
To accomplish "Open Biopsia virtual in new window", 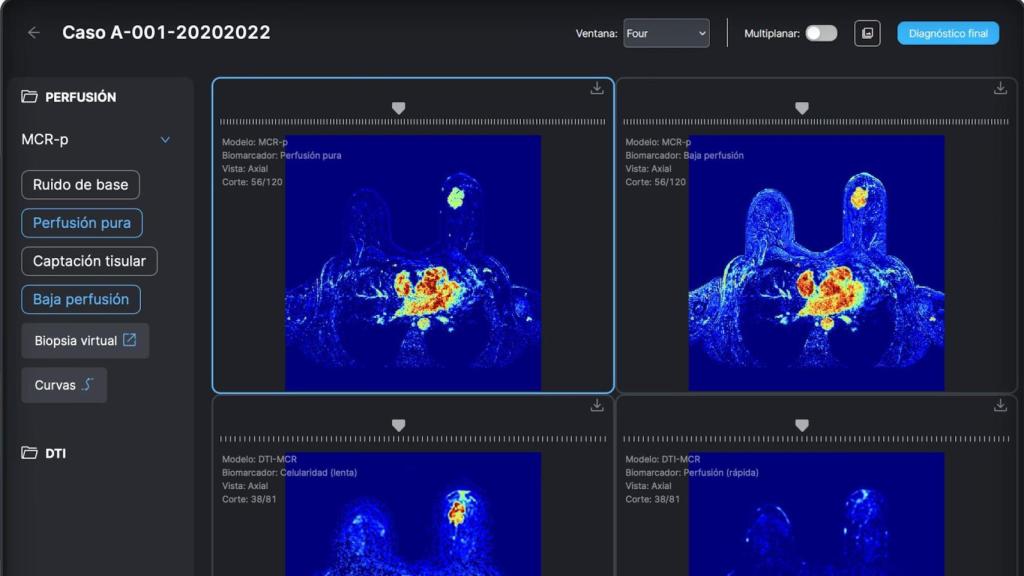I will (x=85, y=340).
